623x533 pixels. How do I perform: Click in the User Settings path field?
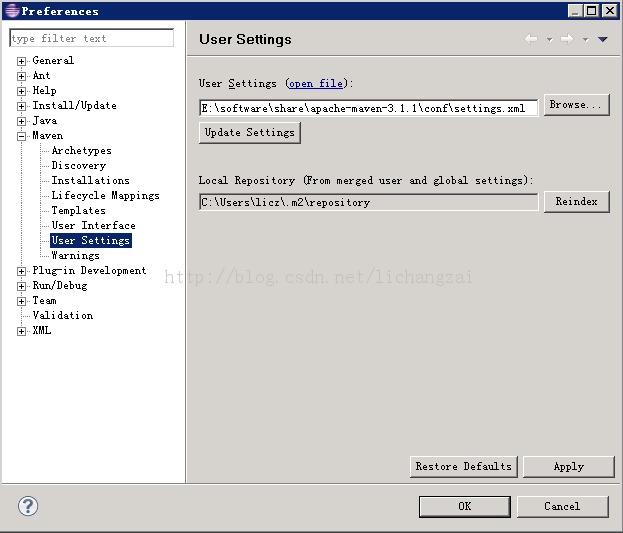[368, 107]
